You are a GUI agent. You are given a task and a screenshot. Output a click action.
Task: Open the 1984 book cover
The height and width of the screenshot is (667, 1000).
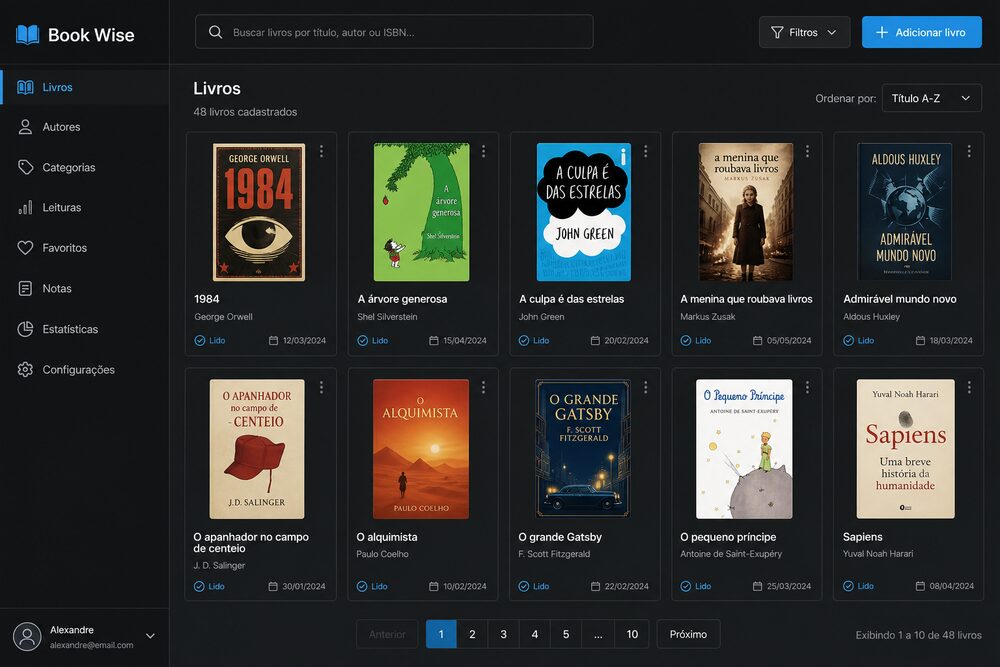[x=258, y=212]
